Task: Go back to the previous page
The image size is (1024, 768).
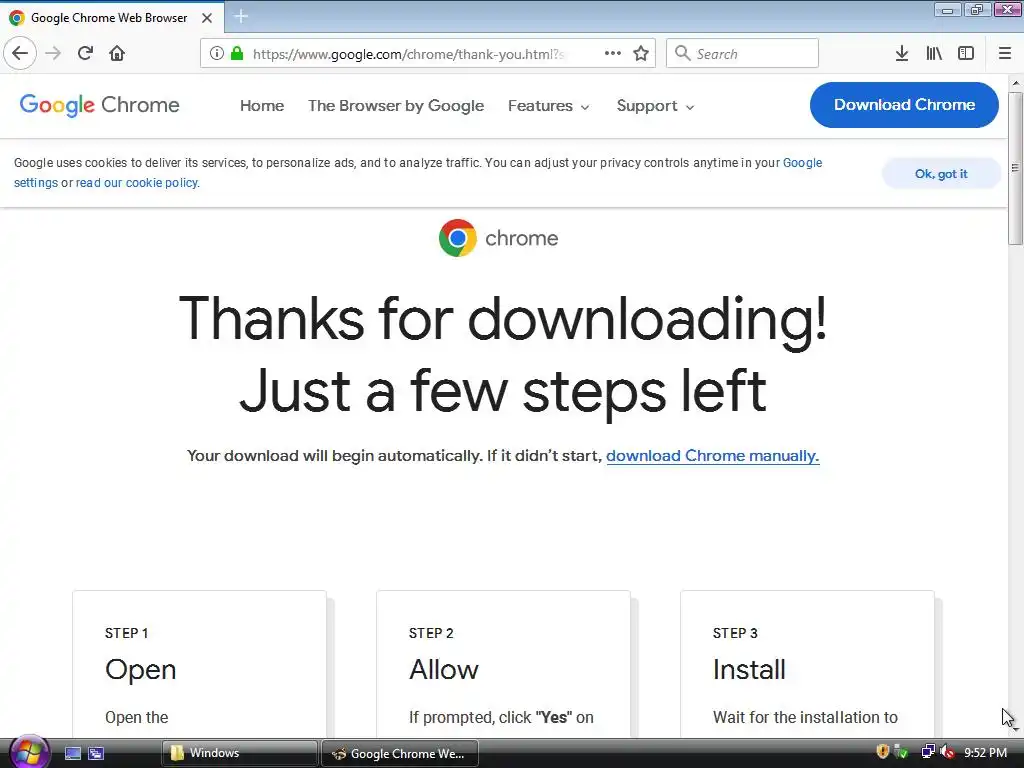Action: pos(20,53)
